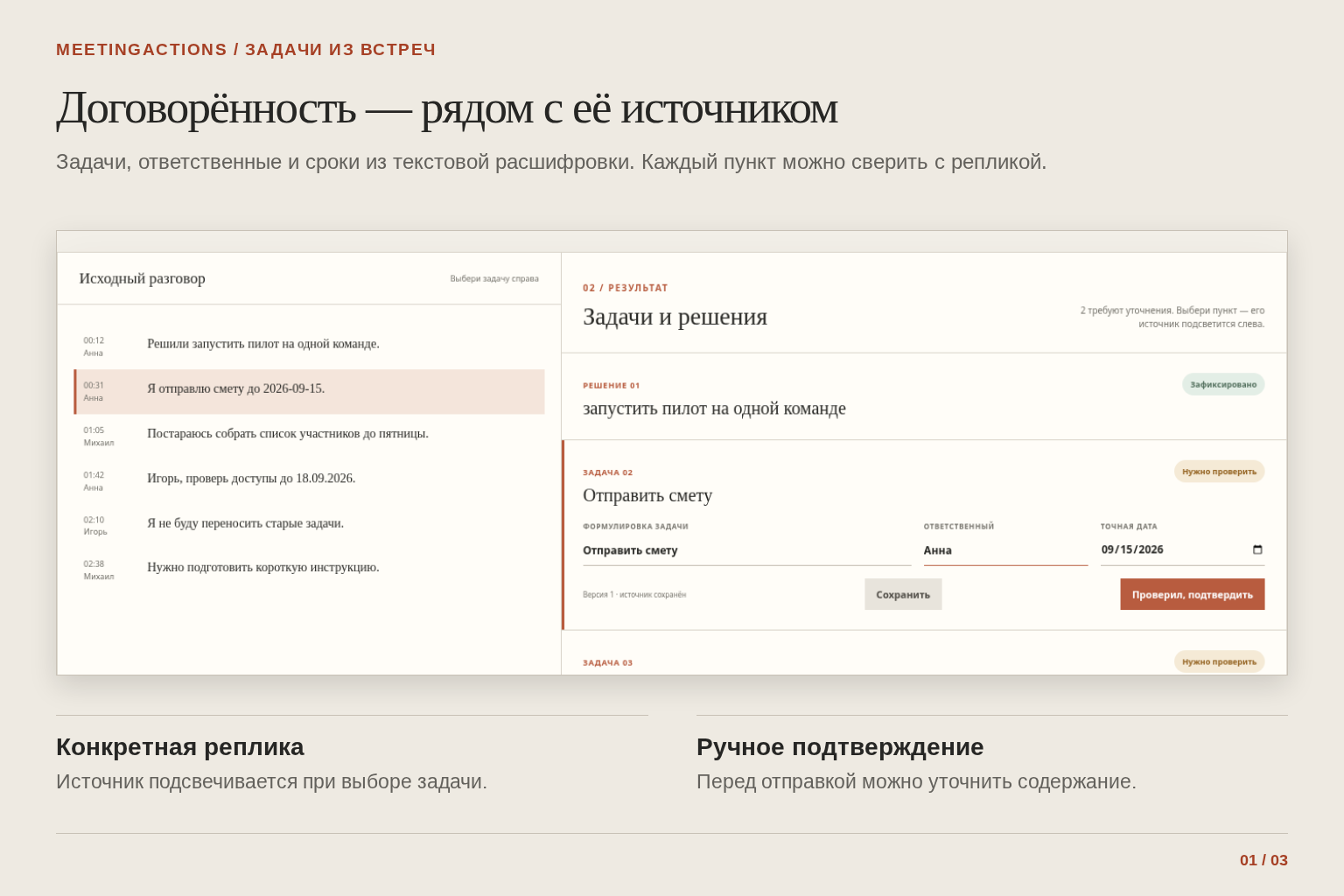The height and width of the screenshot is (896, 1344).
Task: Click Нужно проверить badge on Задача 02
Action: coord(1219,472)
